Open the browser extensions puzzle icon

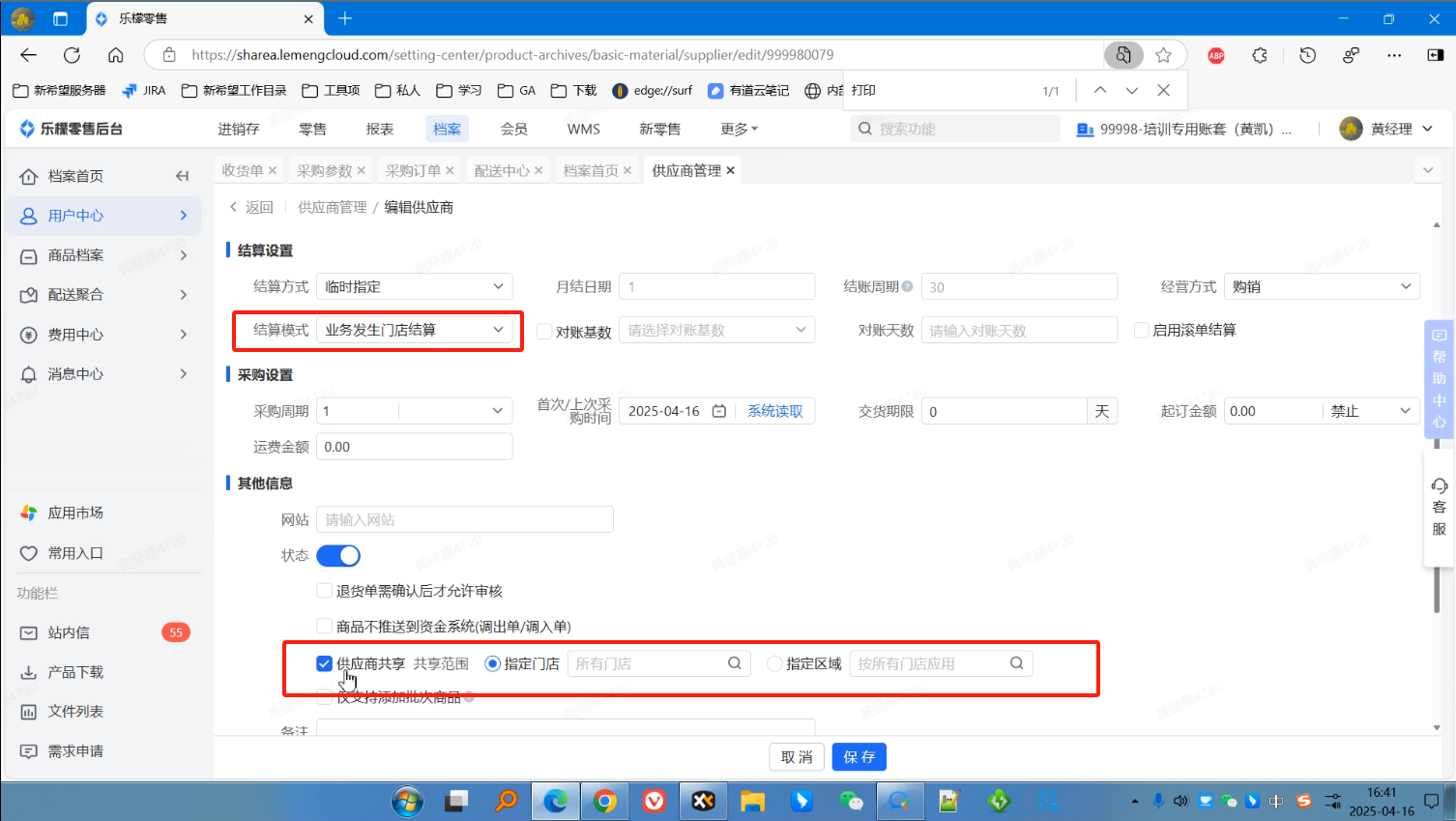pyautogui.click(x=1259, y=55)
